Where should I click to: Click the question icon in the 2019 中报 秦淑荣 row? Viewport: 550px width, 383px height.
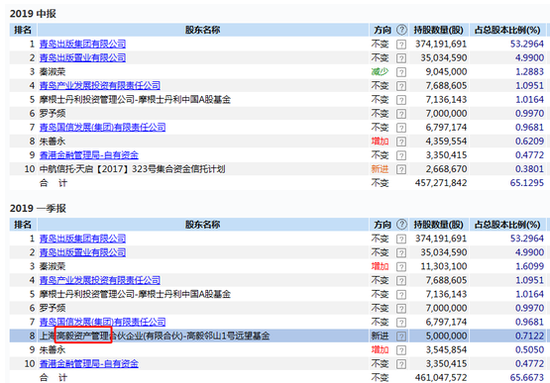[401, 72]
